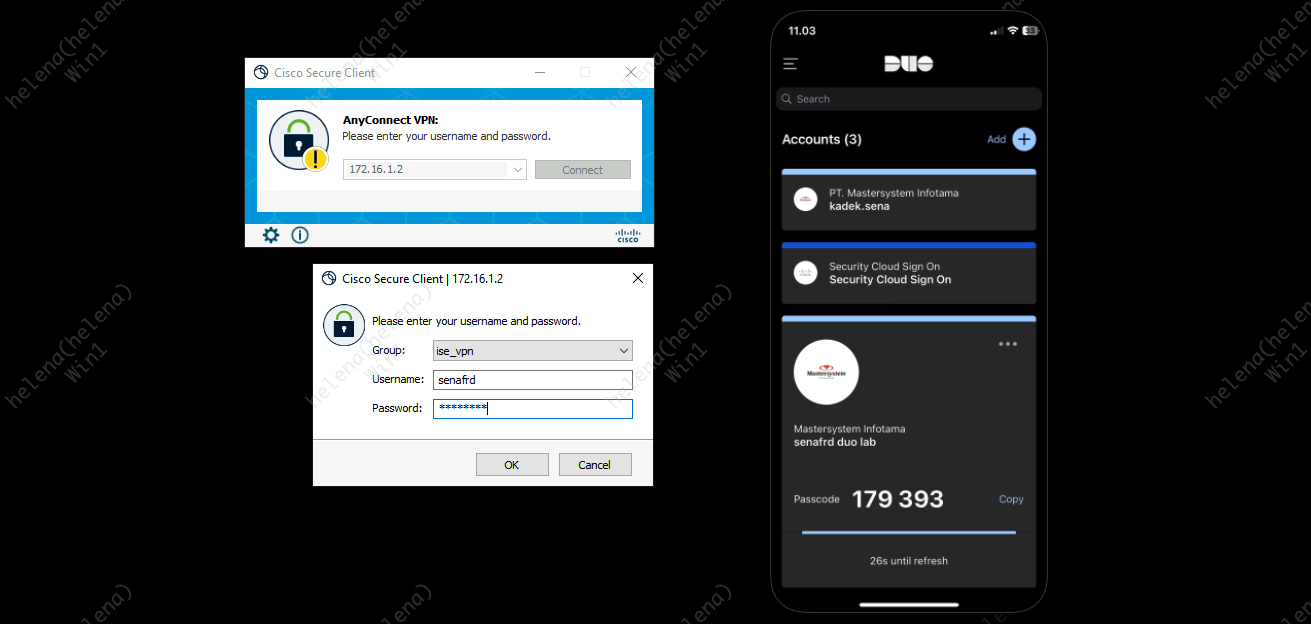
Task: Click the greyed Connect button
Action: click(x=582, y=170)
